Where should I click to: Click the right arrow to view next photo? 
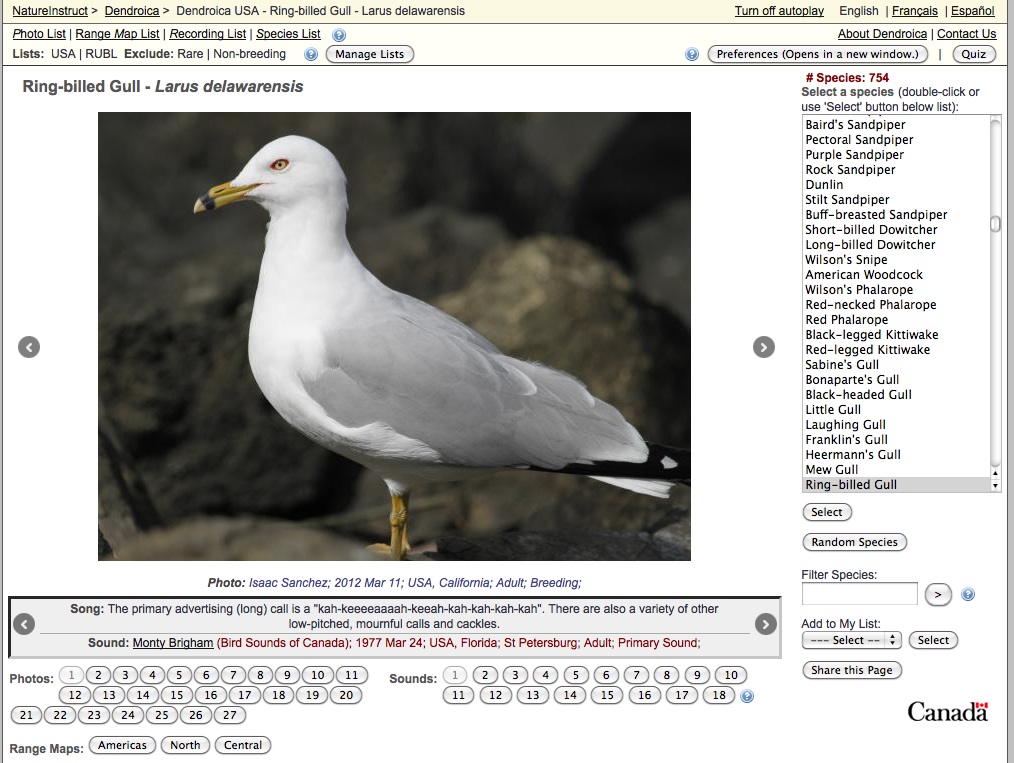(764, 347)
